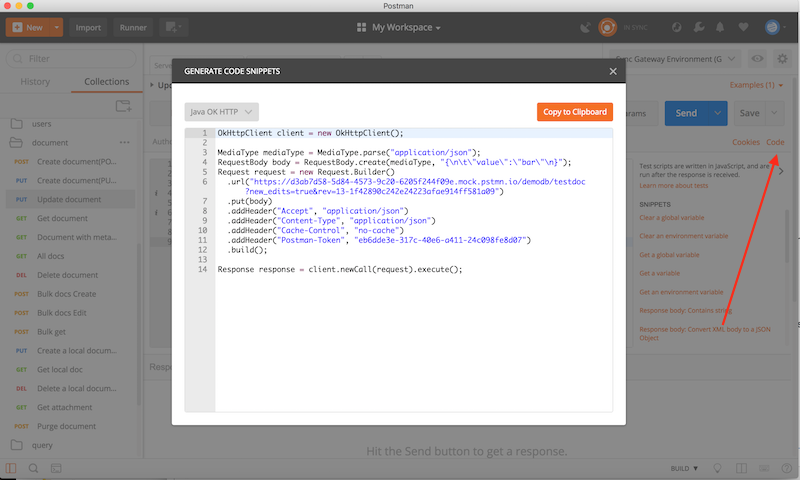The width and height of the screenshot is (800, 480).
Task: Click Copy to Clipboard button
Action: click(574, 112)
